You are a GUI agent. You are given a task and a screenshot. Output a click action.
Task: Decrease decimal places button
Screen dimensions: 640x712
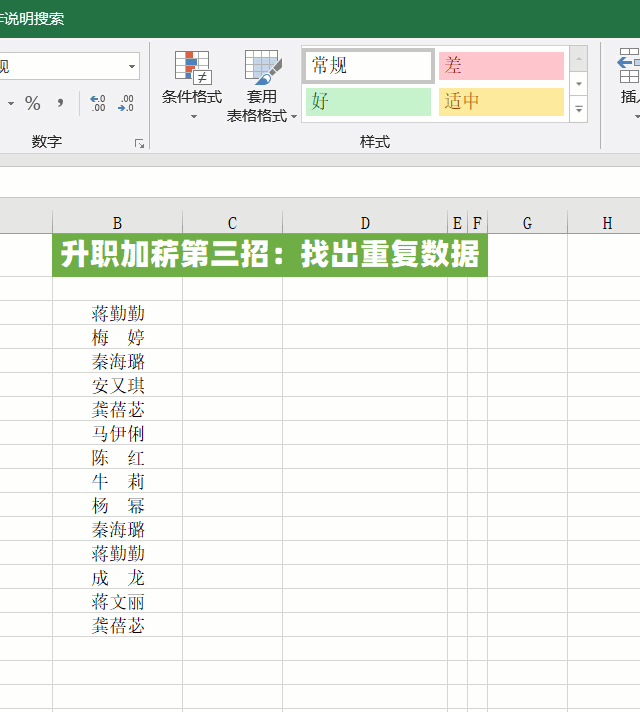[x=126, y=104]
